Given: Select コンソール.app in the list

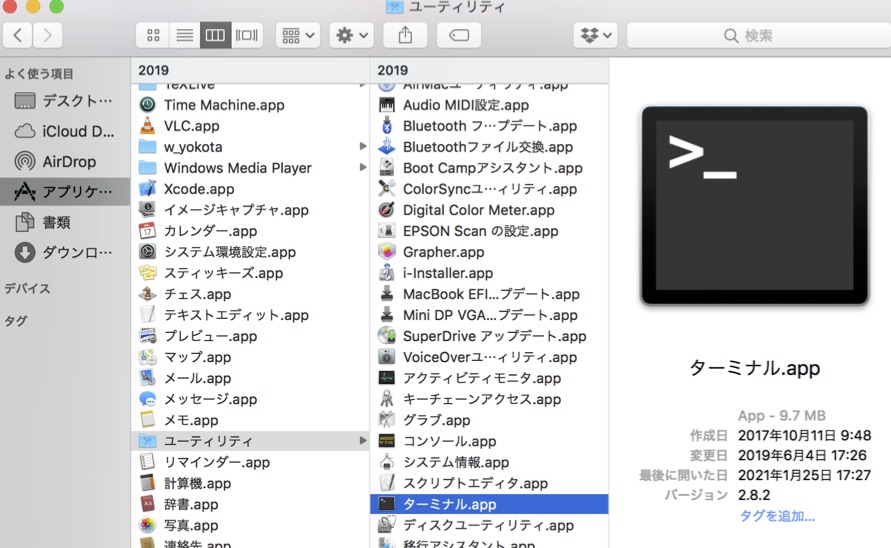Looking at the screenshot, I should [x=489, y=441].
